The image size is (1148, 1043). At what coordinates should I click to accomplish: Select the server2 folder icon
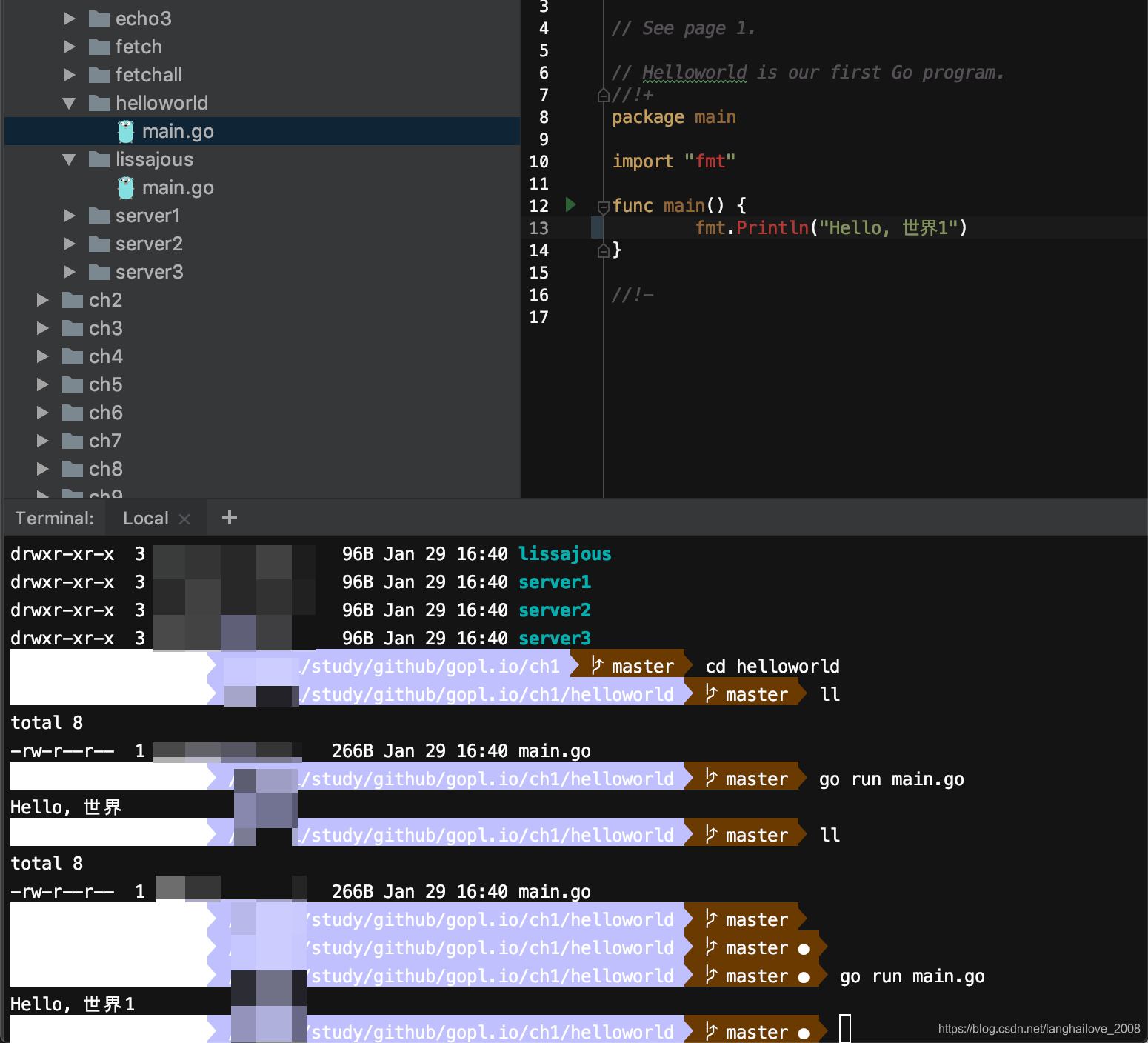pyautogui.click(x=99, y=244)
